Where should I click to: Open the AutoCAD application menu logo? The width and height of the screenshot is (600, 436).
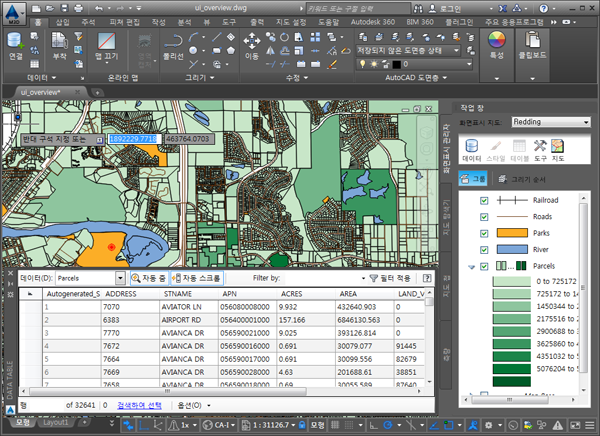(14, 11)
